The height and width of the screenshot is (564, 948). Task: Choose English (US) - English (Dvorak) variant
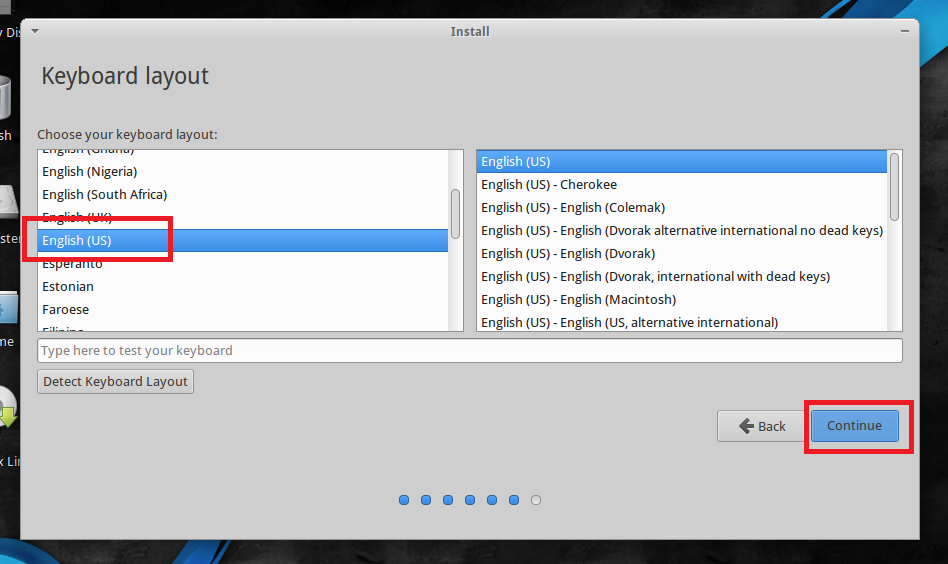(681, 253)
